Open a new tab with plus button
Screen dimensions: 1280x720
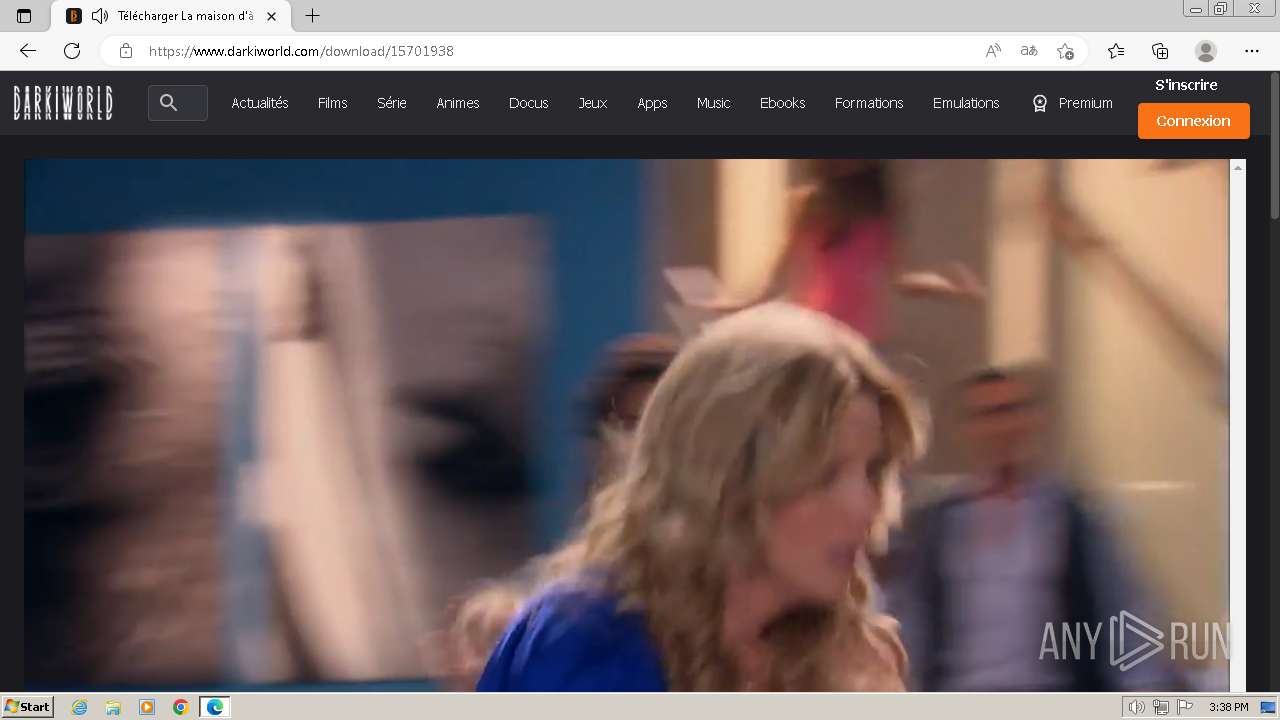click(313, 16)
